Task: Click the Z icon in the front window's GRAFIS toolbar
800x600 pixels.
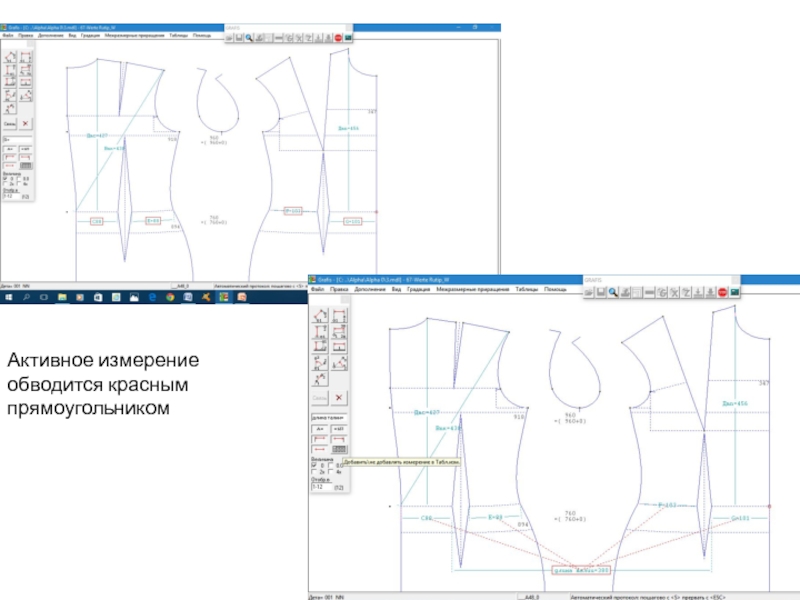Action: tap(686, 292)
